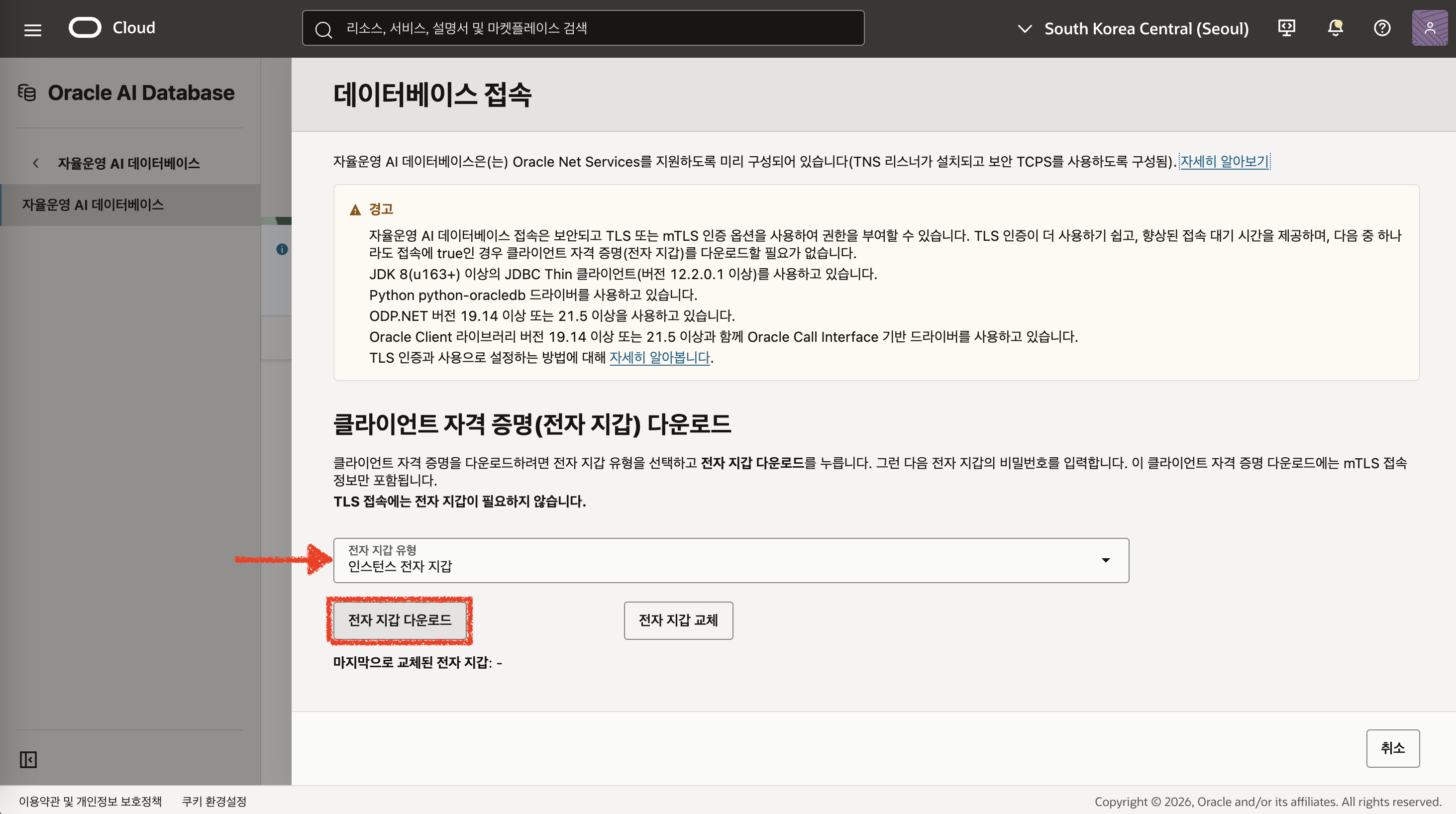1456x814 pixels.
Task: Open 자세히 알아봅니다 link in warning
Action: click(x=660, y=357)
